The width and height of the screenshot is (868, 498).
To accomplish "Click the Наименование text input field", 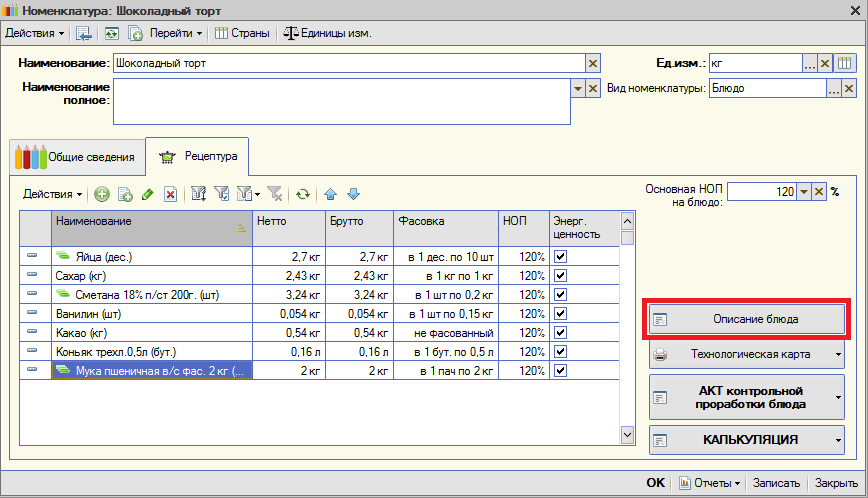I will (x=349, y=63).
